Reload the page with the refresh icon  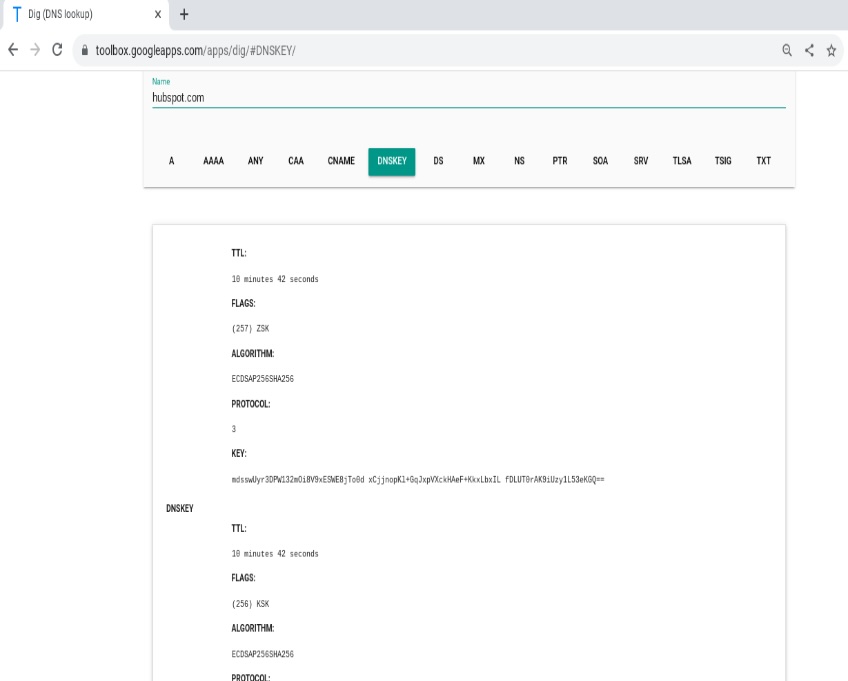pyautogui.click(x=57, y=50)
